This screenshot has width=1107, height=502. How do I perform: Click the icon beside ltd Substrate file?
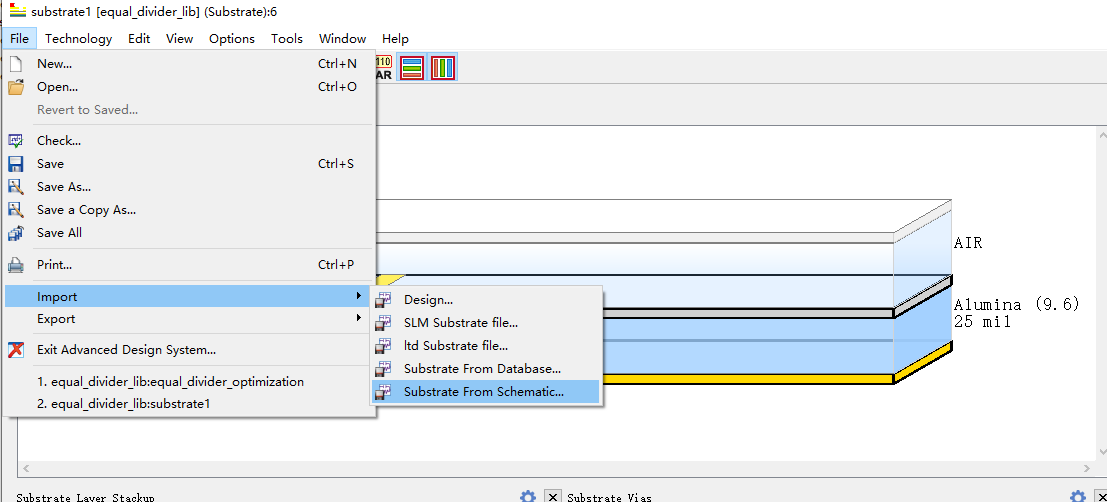383,346
